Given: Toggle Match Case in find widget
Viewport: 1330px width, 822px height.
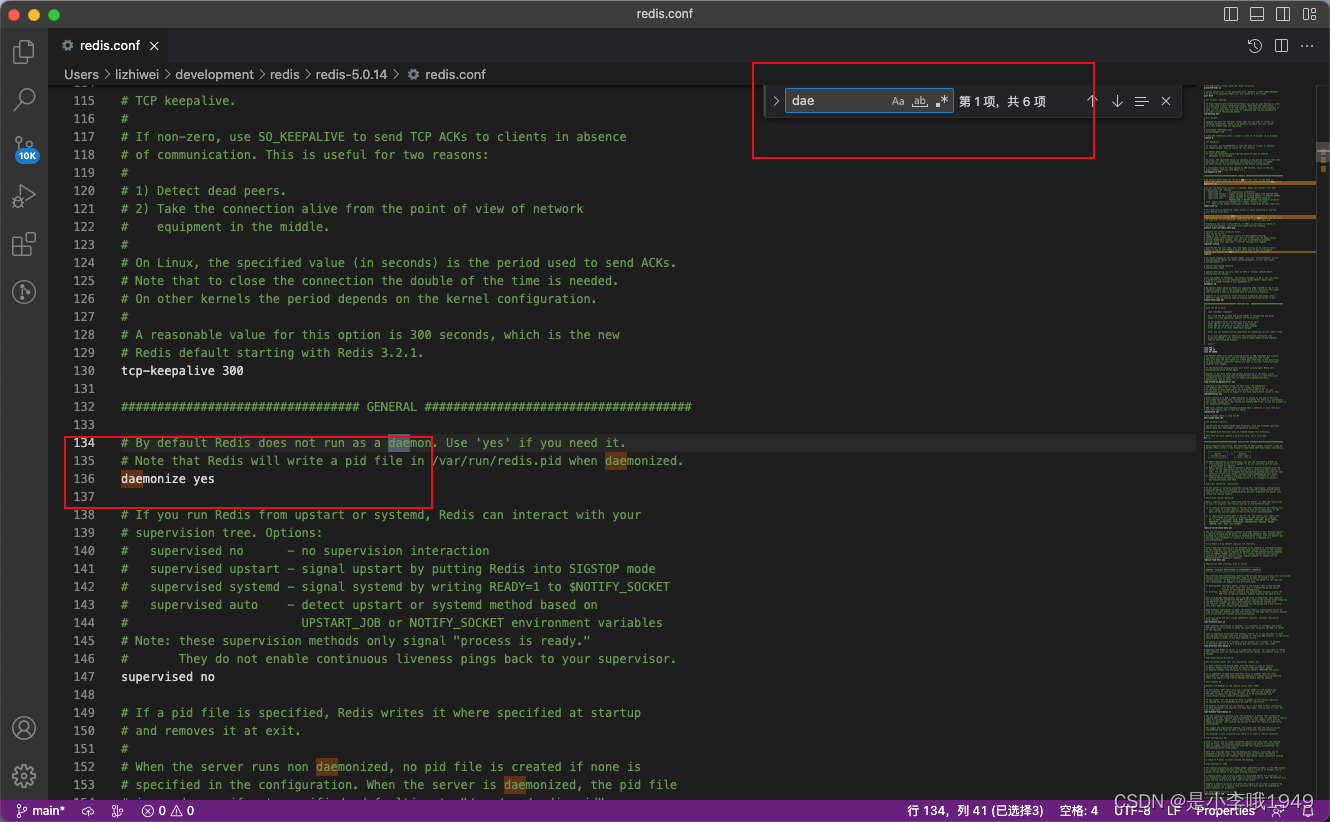Looking at the screenshot, I should pos(898,101).
